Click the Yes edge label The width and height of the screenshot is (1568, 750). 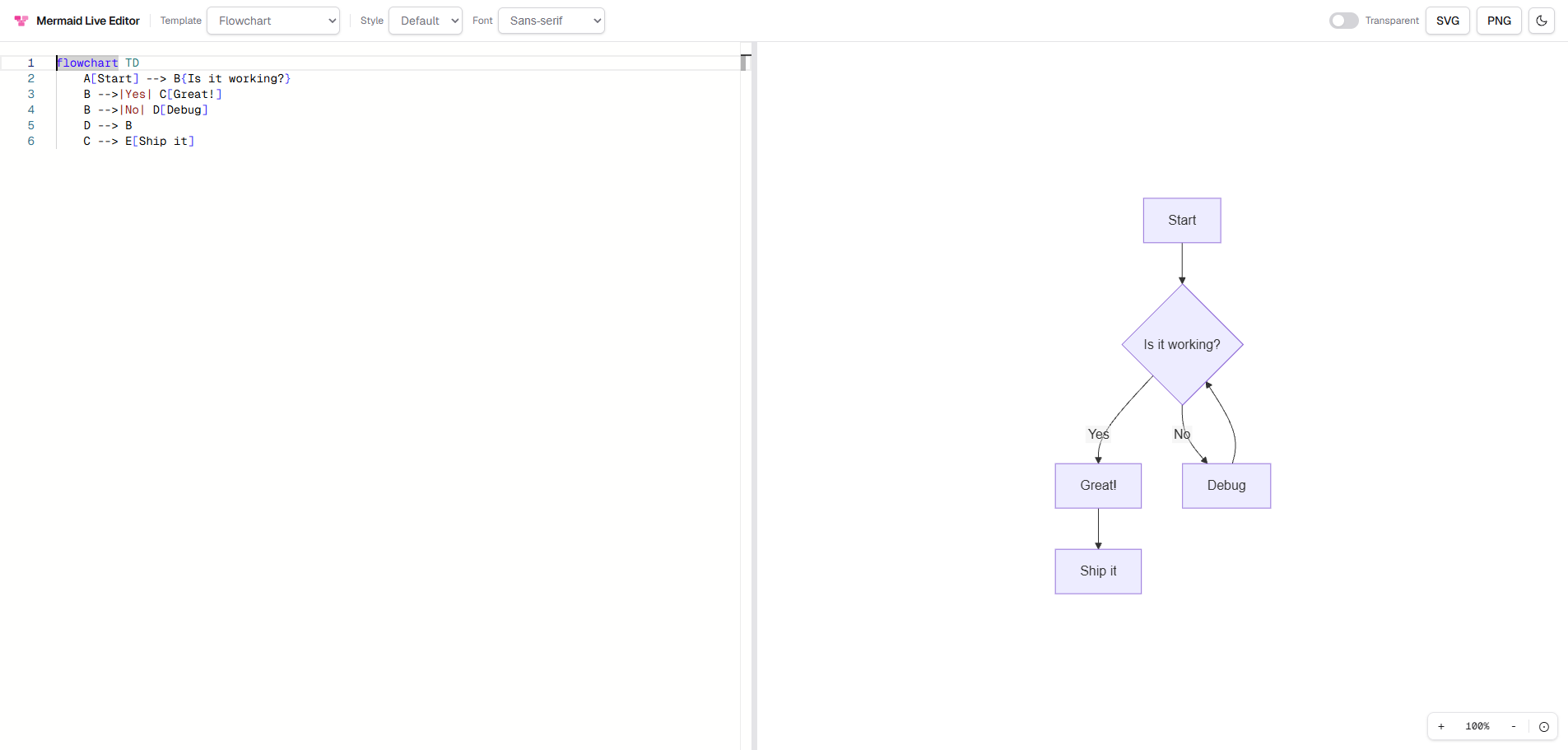tap(1098, 434)
